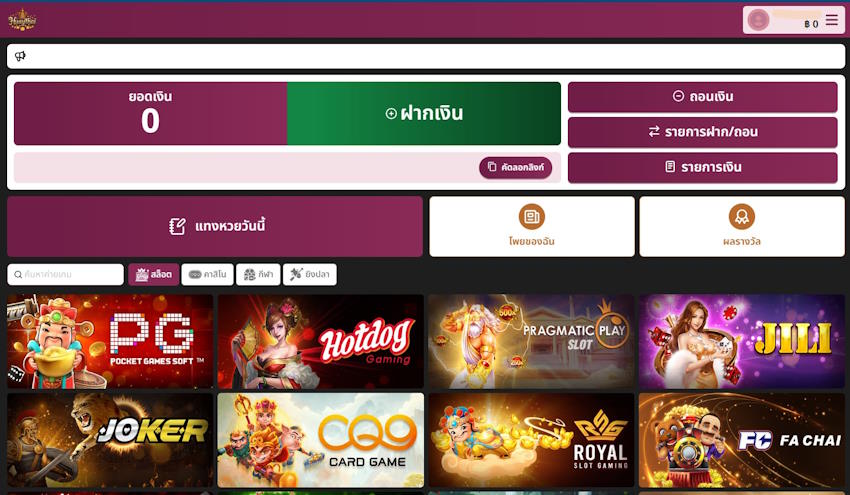
Task: Focus the game provider search field
Action: pyautogui.click(x=66, y=274)
